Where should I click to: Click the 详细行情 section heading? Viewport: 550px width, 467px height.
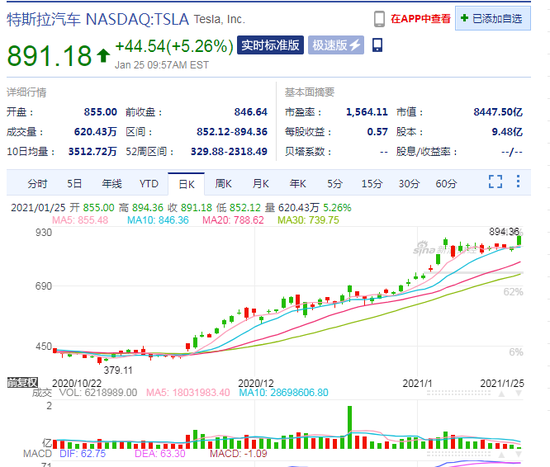(x=27, y=92)
